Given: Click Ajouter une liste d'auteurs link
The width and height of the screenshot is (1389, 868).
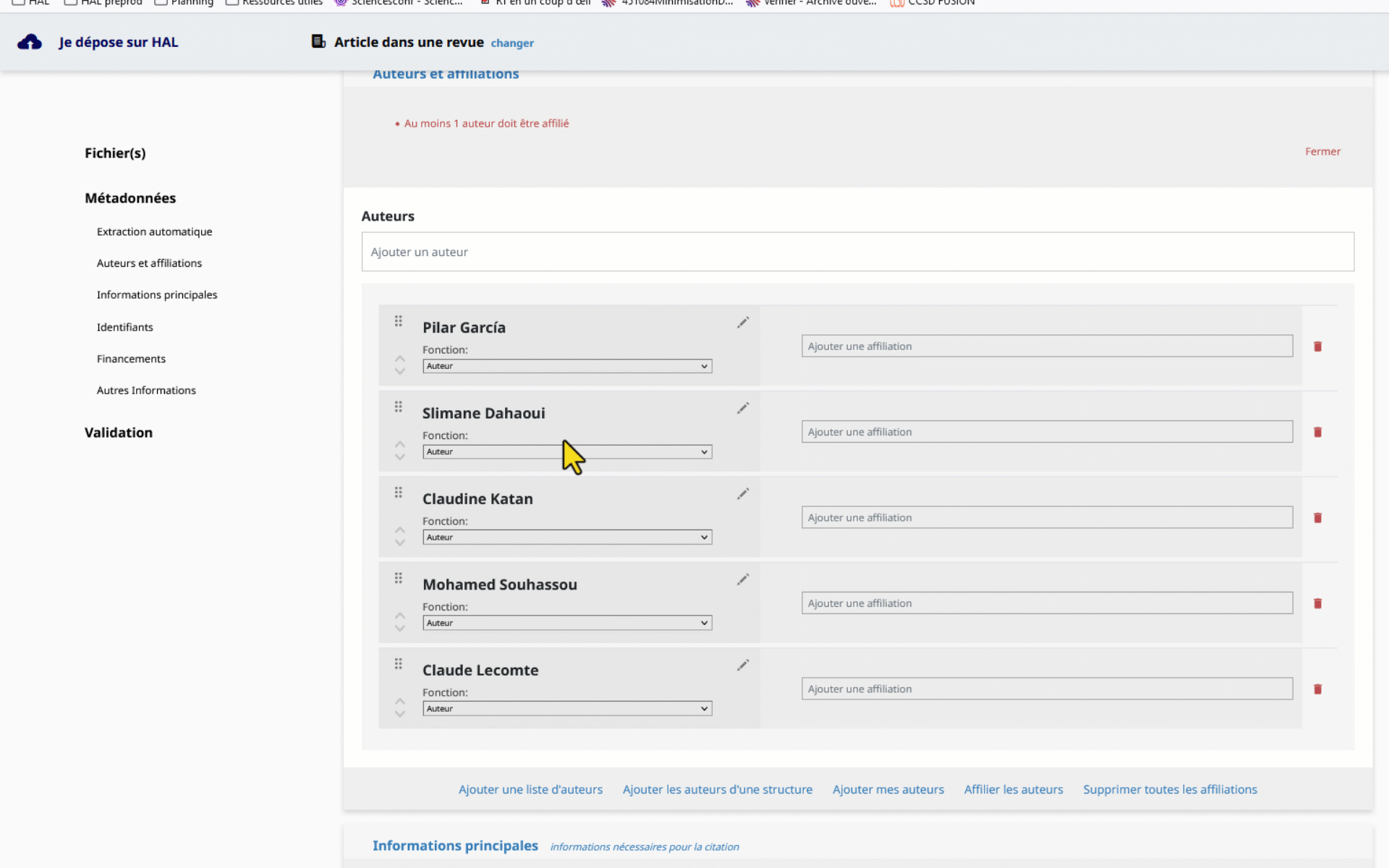Looking at the screenshot, I should pyautogui.click(x=531, y=790).
